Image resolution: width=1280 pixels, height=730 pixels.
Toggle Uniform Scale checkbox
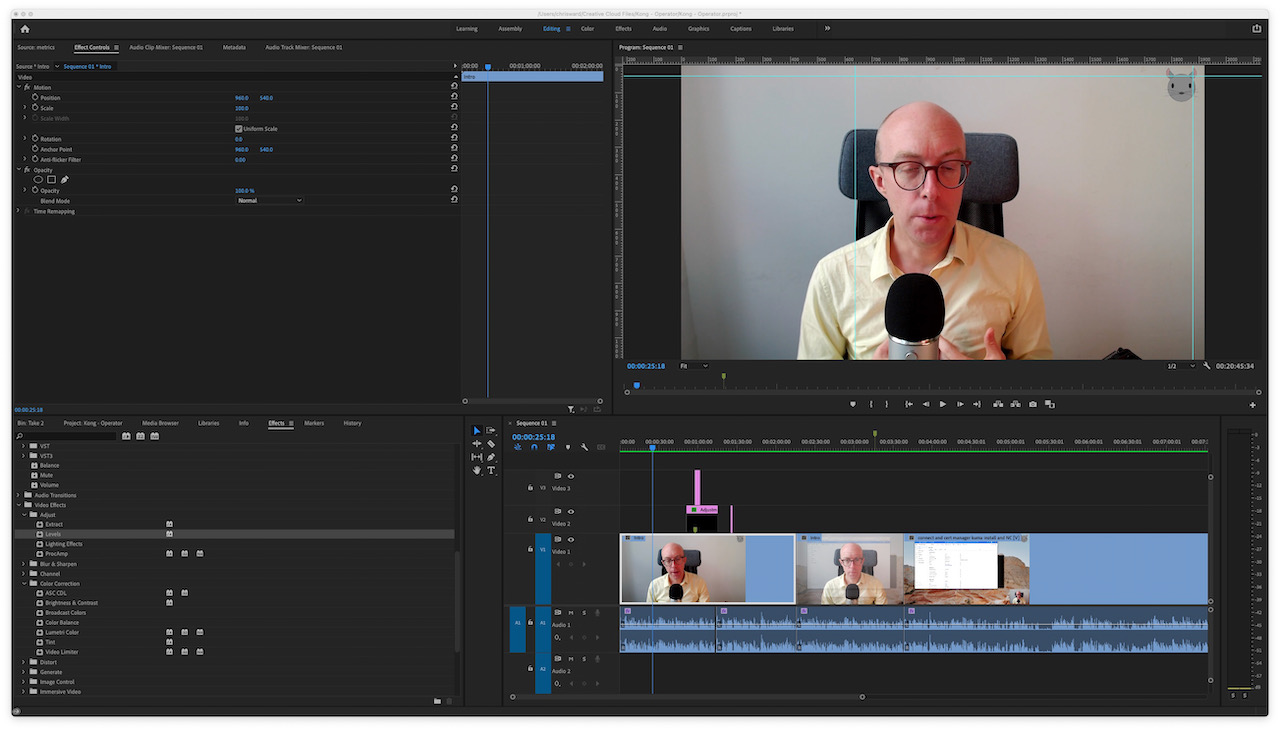click(238, 129)
